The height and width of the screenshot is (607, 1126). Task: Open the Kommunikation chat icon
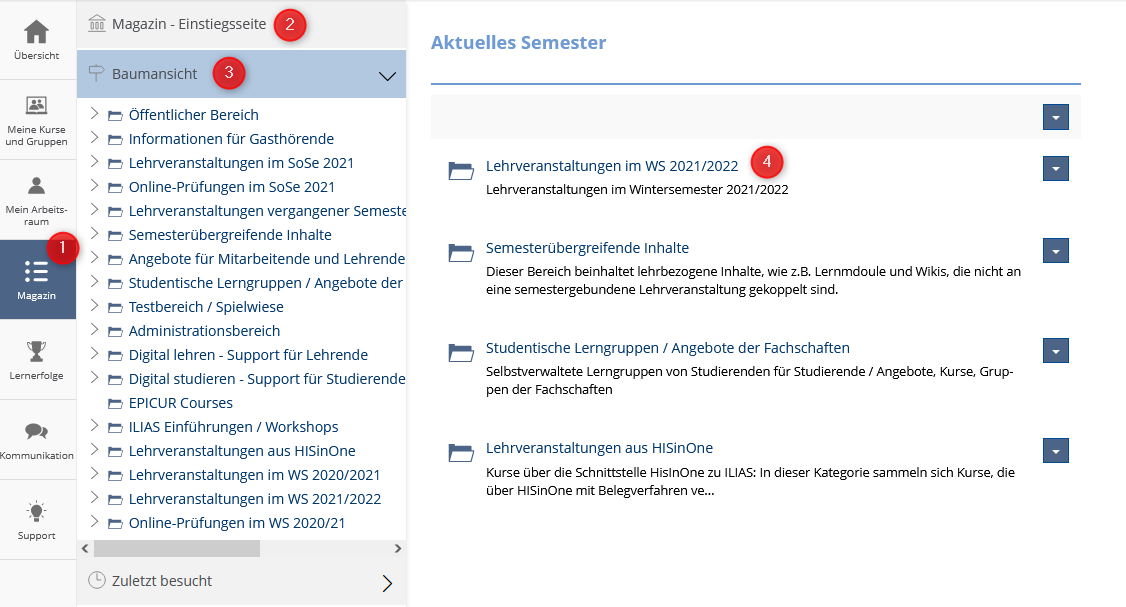click(37, 432)
